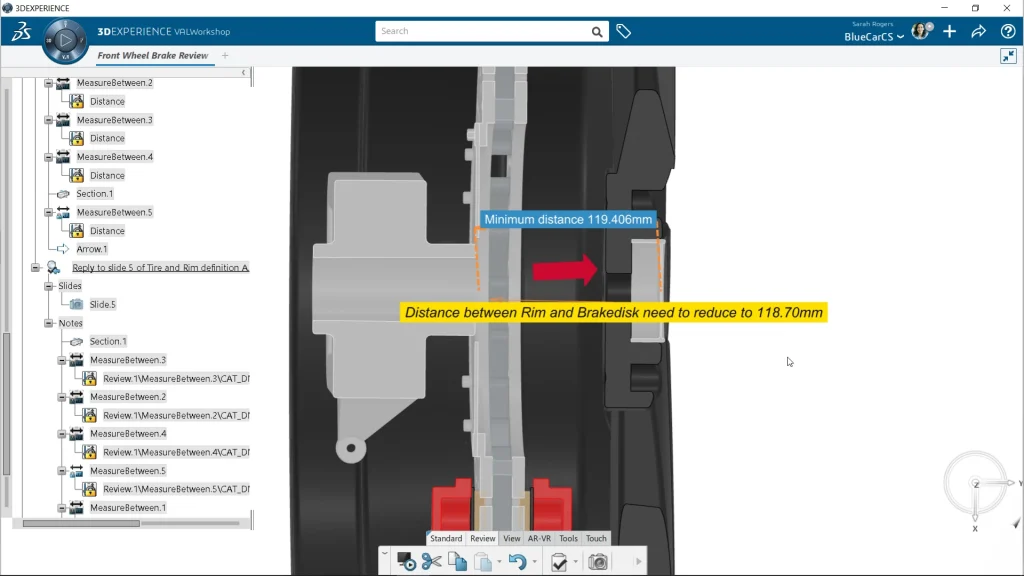The image size is (1024, 576).
Task: Click the camera capture icon
Action: pos(598,562)
